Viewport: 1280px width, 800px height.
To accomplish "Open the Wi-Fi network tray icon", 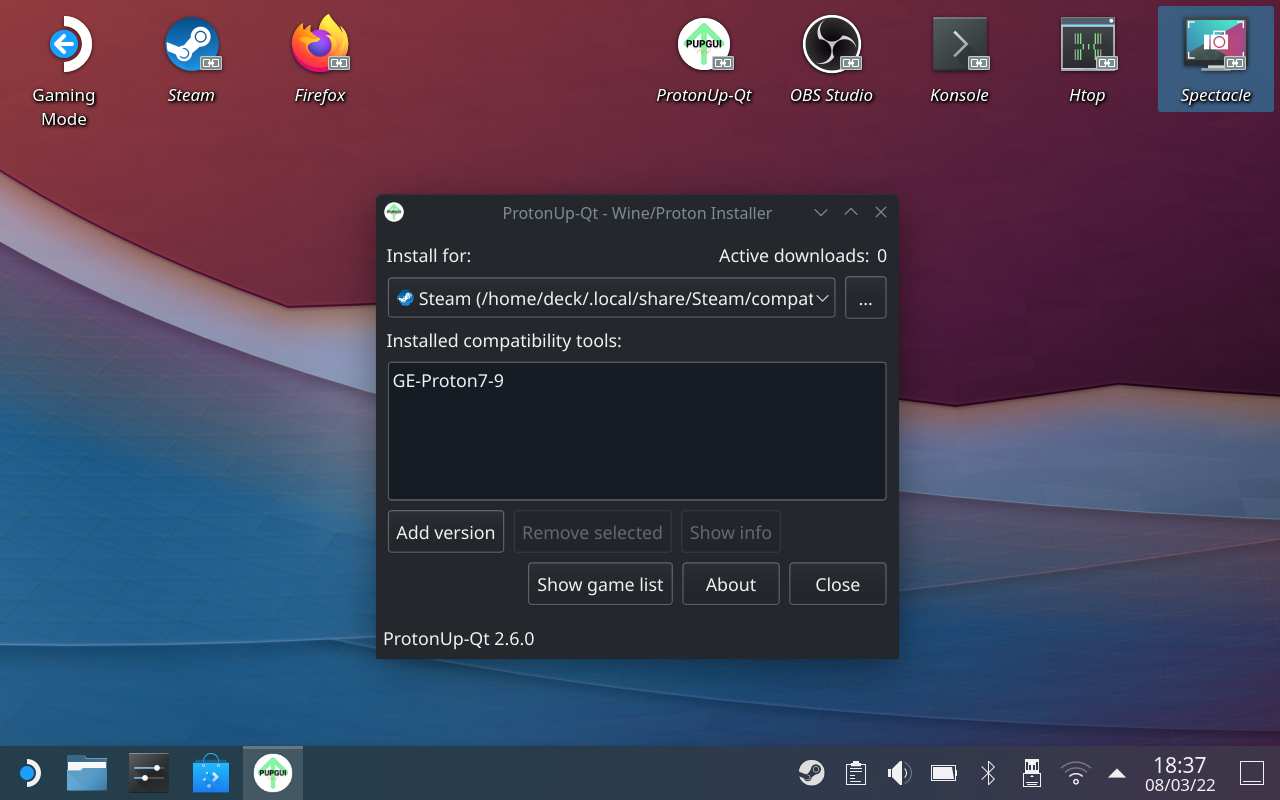I will (1076, 772).
